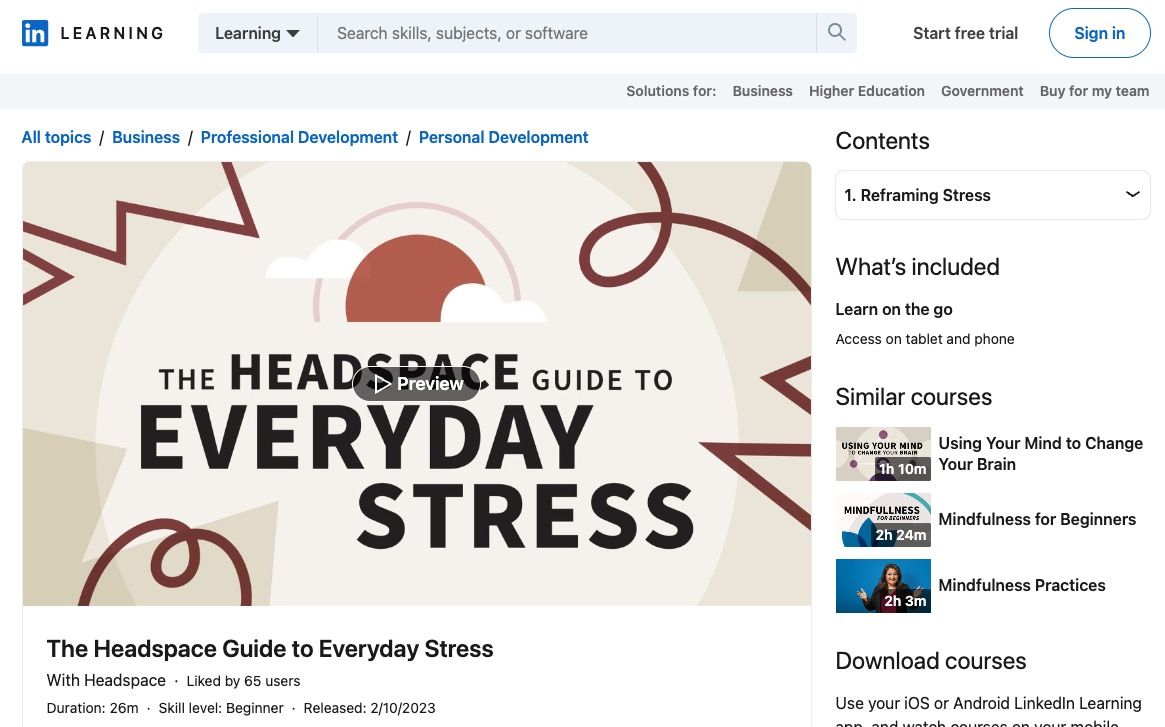Open Professional Development breadcrumb
1165x727 pixels.
pos(299,137)
